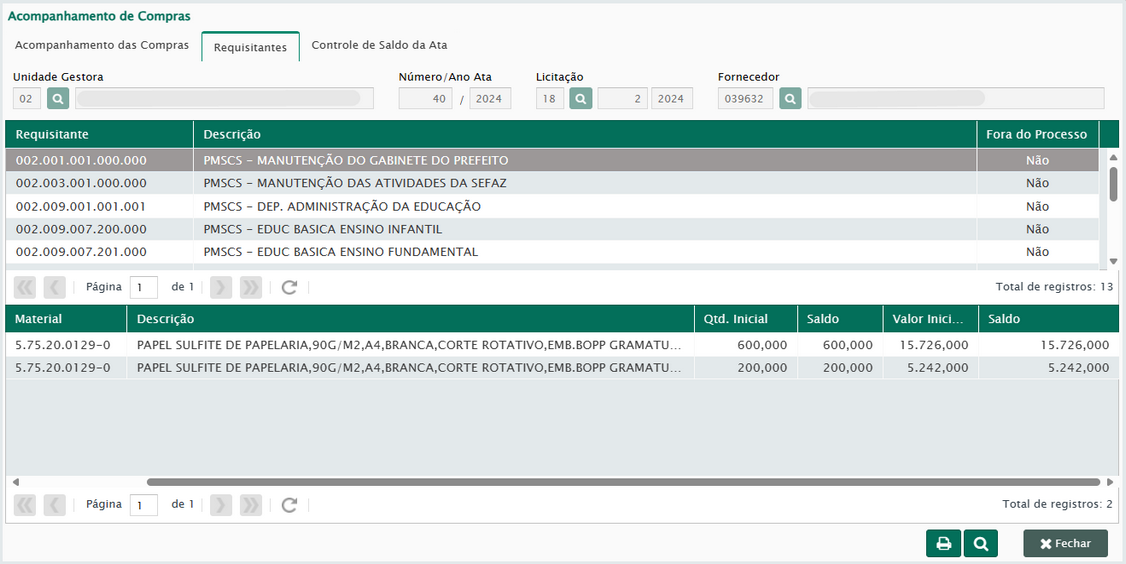This screenshot has width=1126, height=564.
Task: Click the Licitação magnifier search icon
Action: (581, 98)
